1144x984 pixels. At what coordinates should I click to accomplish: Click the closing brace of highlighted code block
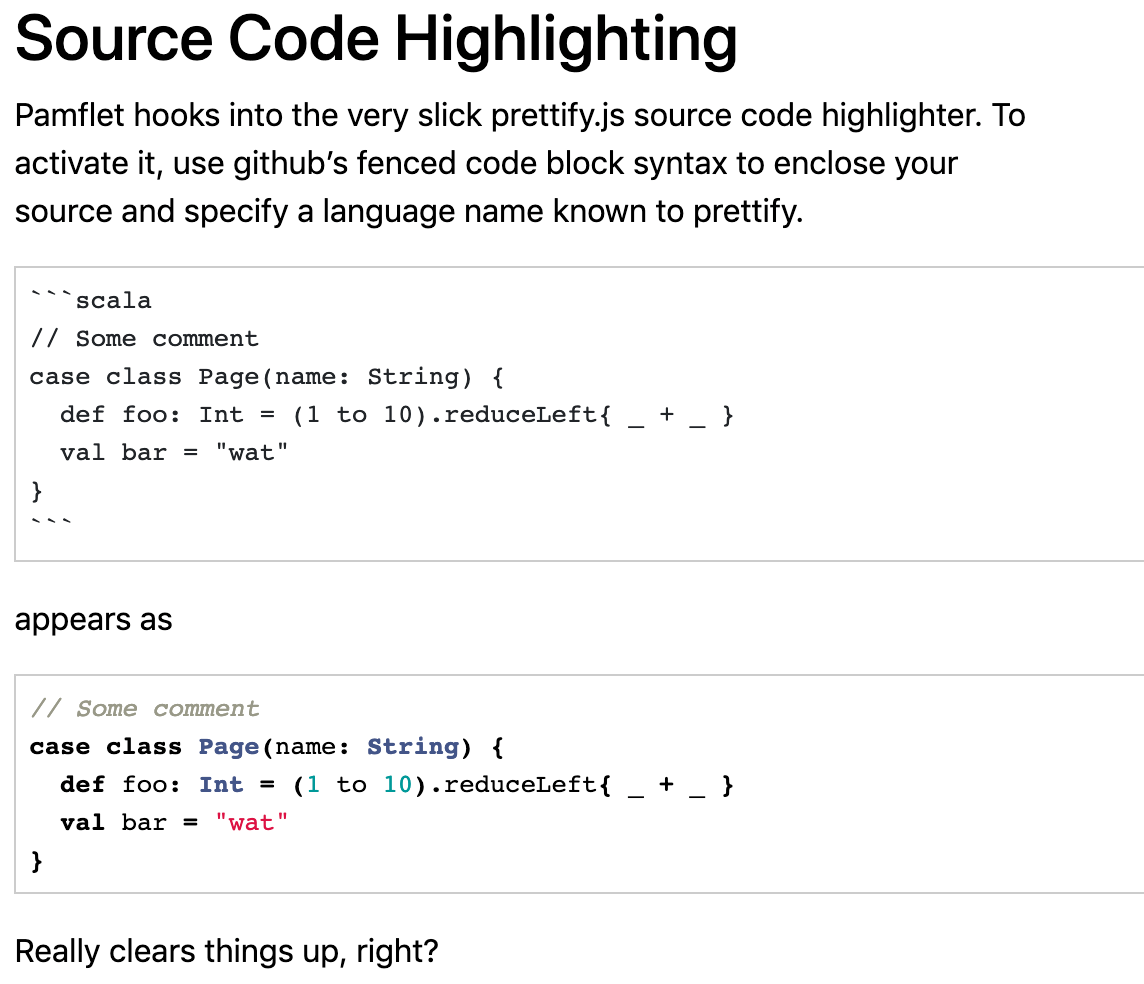(36, 861)
